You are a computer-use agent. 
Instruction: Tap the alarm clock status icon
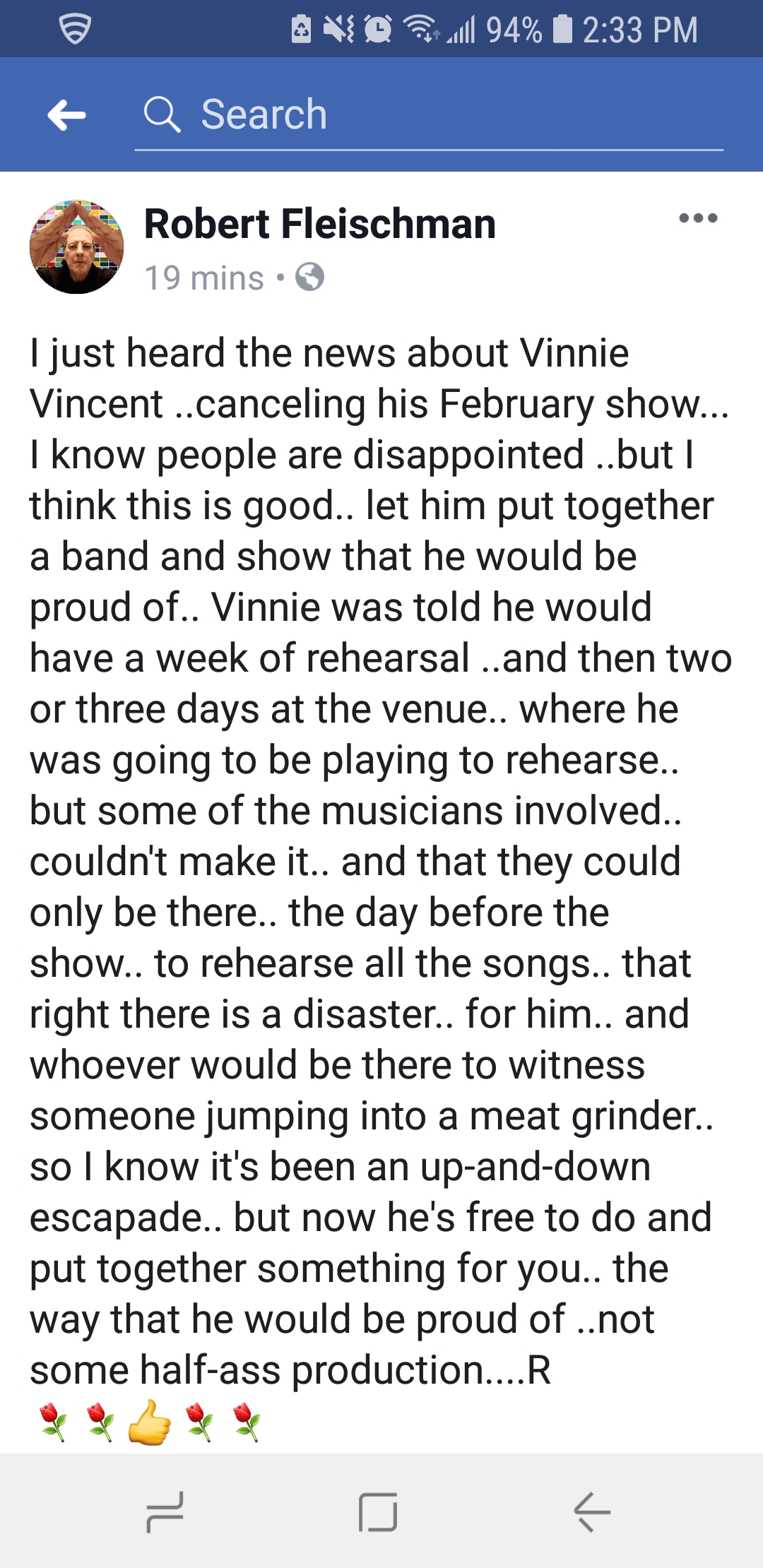tap(378, 30)
